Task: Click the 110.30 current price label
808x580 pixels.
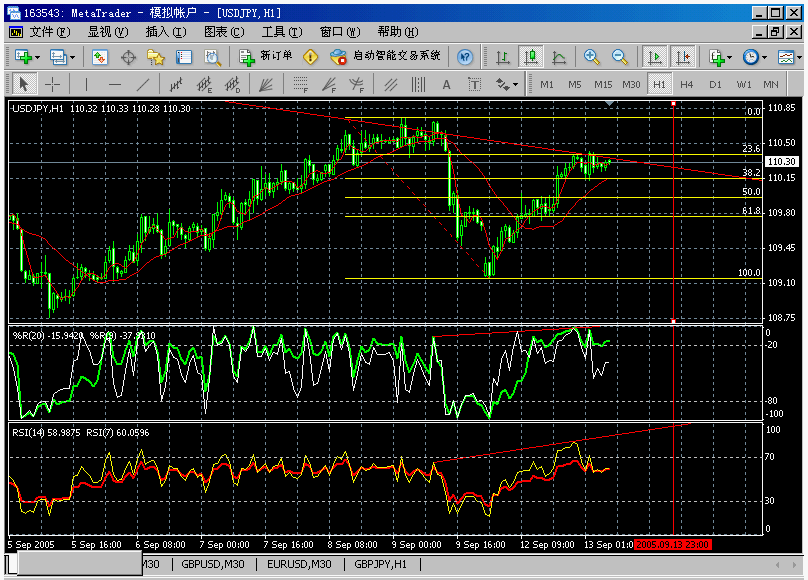Action: coord(780,162)
